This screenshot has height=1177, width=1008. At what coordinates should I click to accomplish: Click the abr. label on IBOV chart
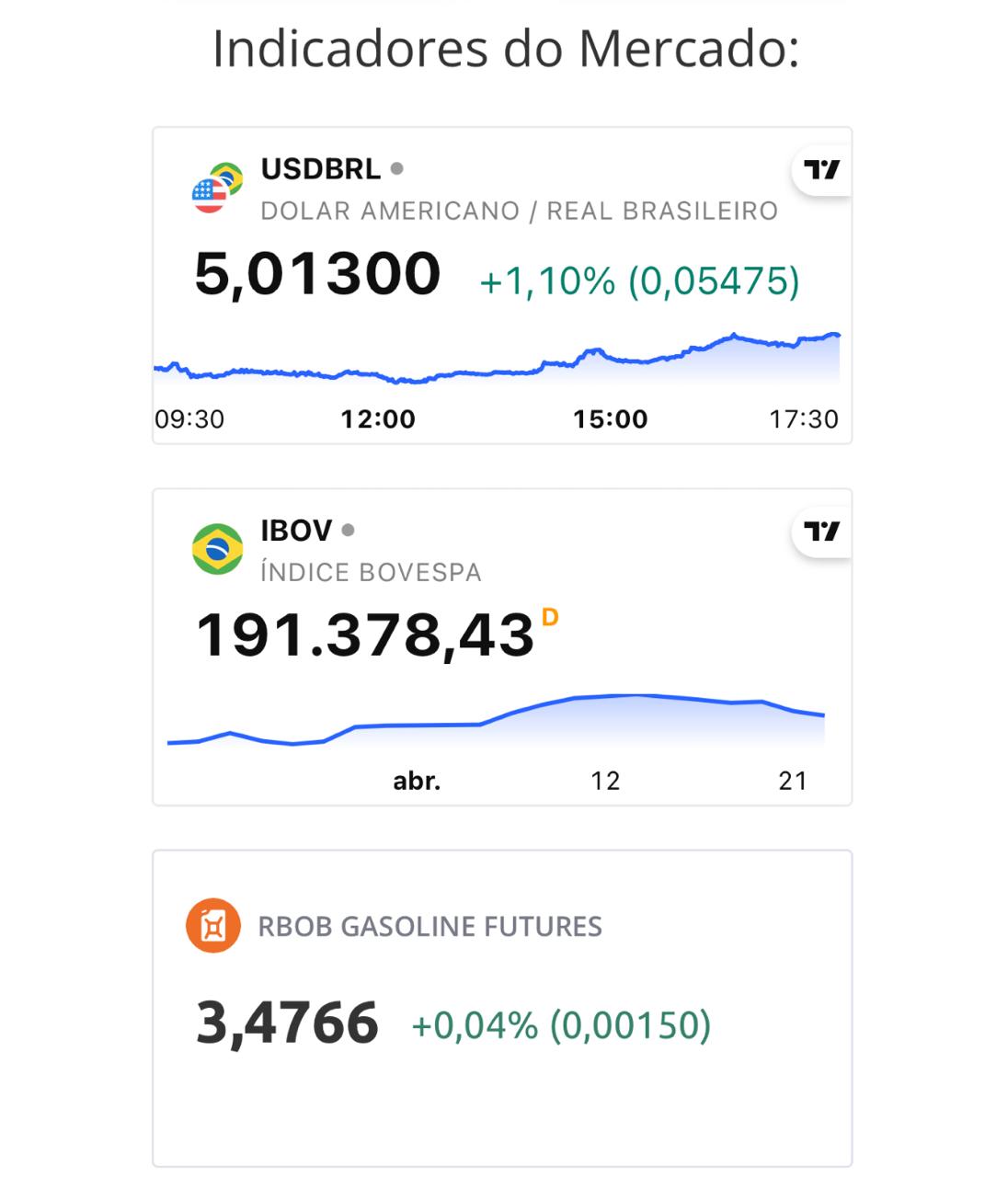[x=417, y=781]
